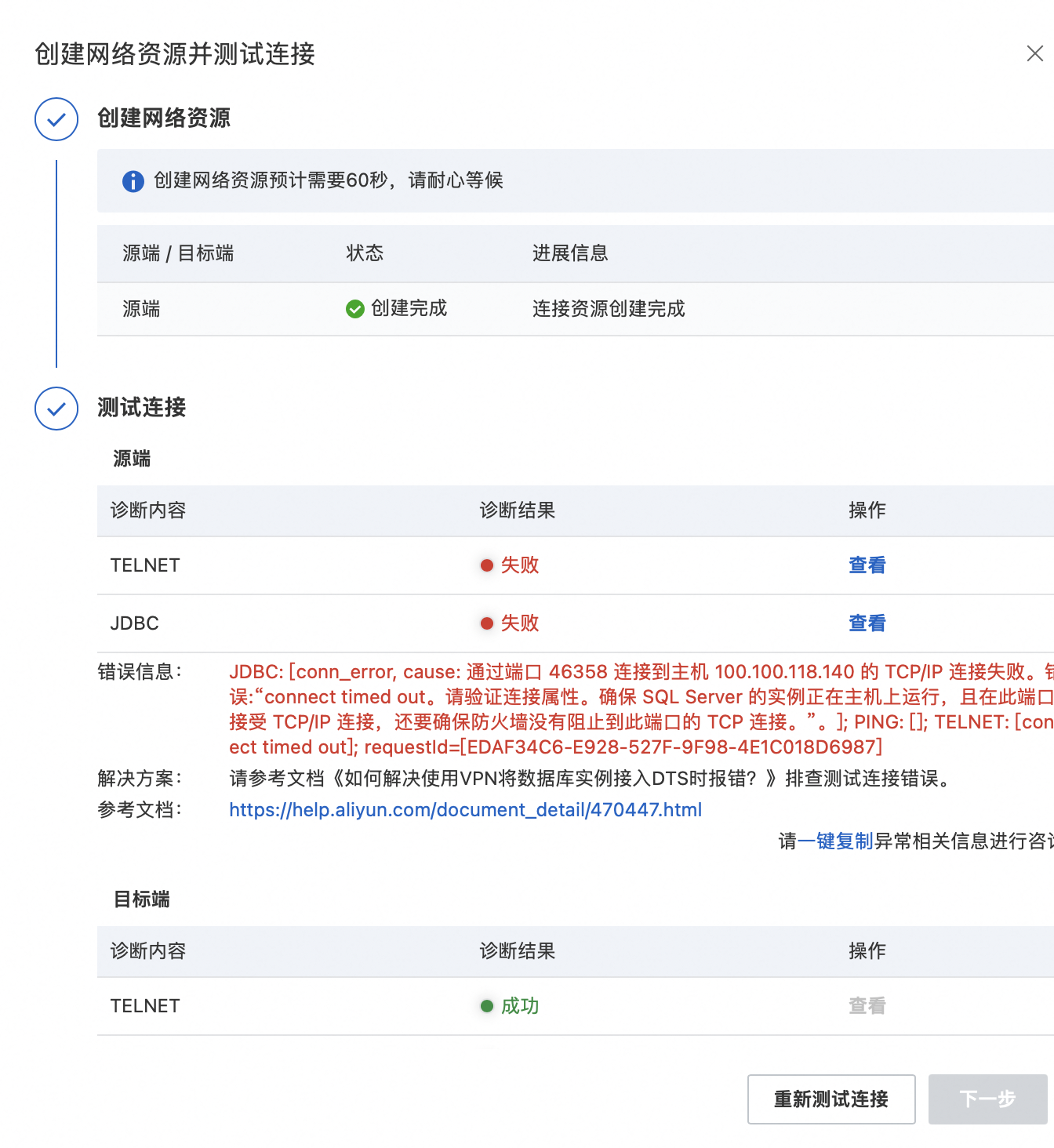The width and height of the screenshot is (1054, 1148).
Task: Click the 成功 result in target TELNET row
Action: 520,1006
